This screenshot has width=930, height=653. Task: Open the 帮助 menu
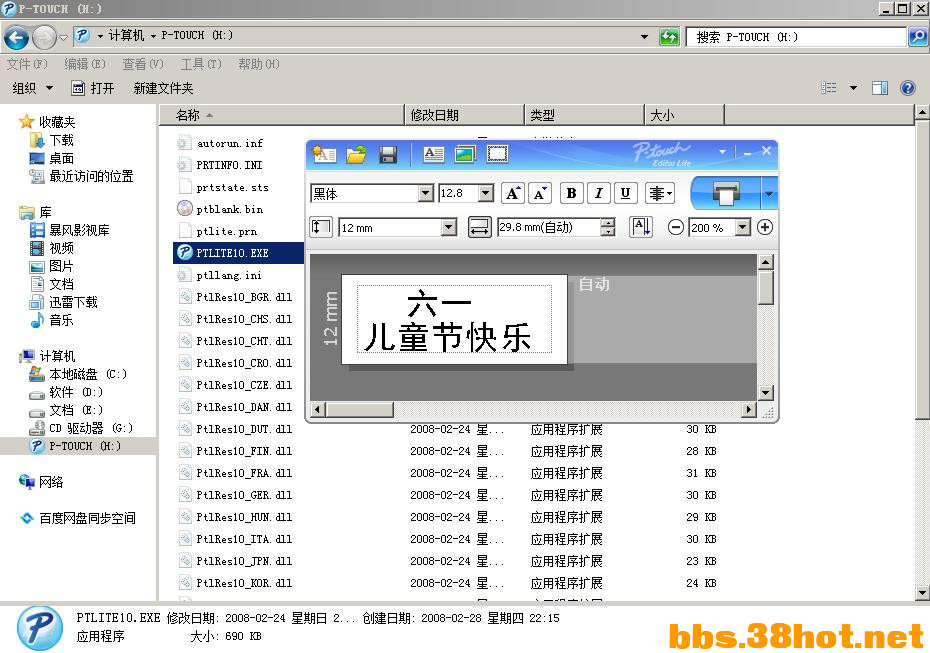pos(259,64)
